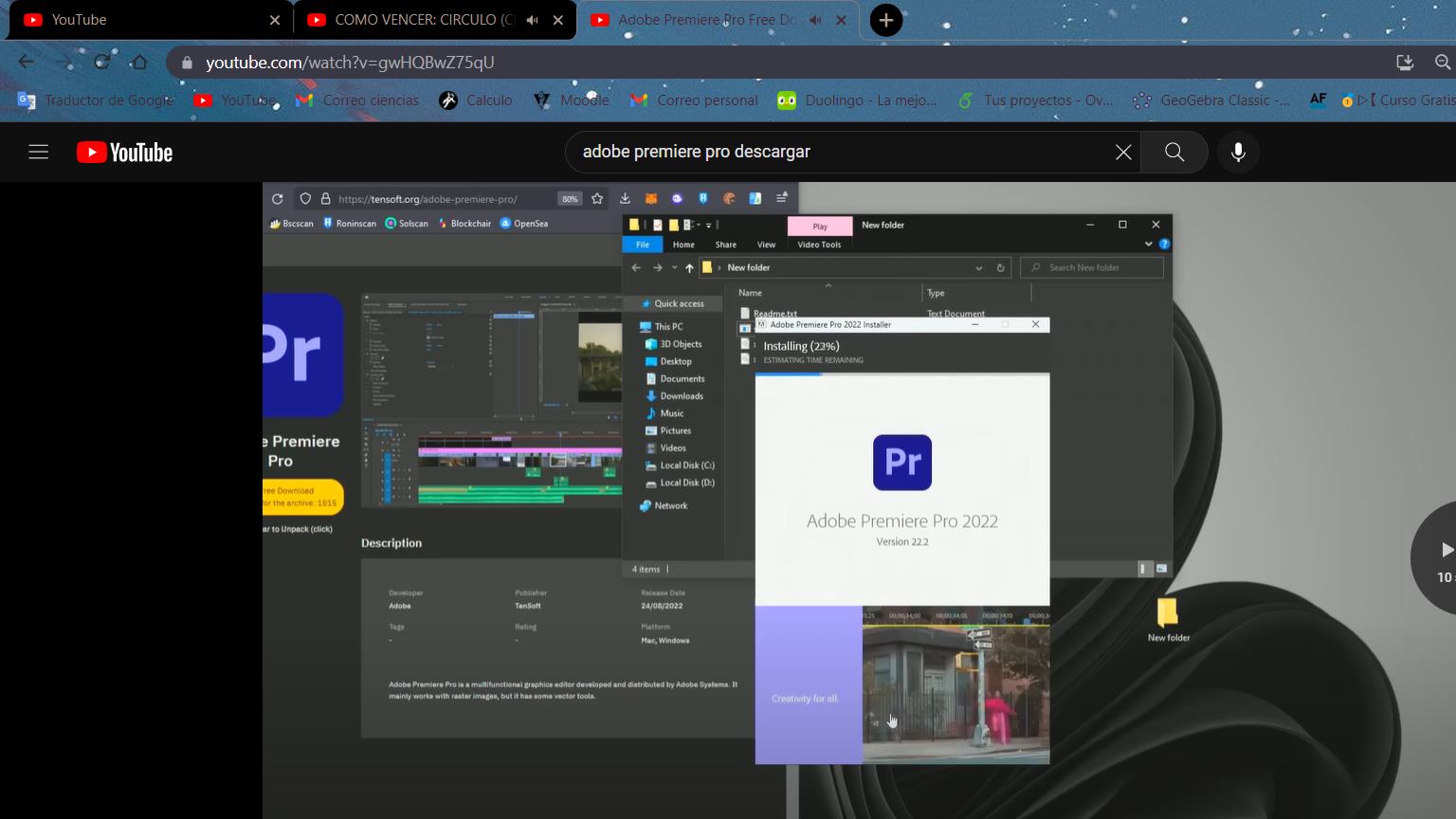Start voice search with microphone icon
The height and width of the screenshot is (819, 1456).
pos(1238,152)
